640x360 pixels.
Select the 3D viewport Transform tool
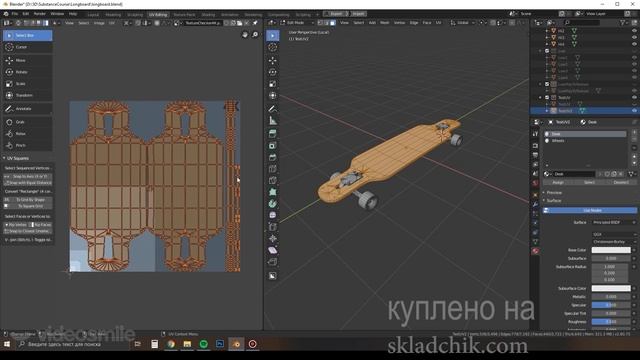(x=273, y=96)
